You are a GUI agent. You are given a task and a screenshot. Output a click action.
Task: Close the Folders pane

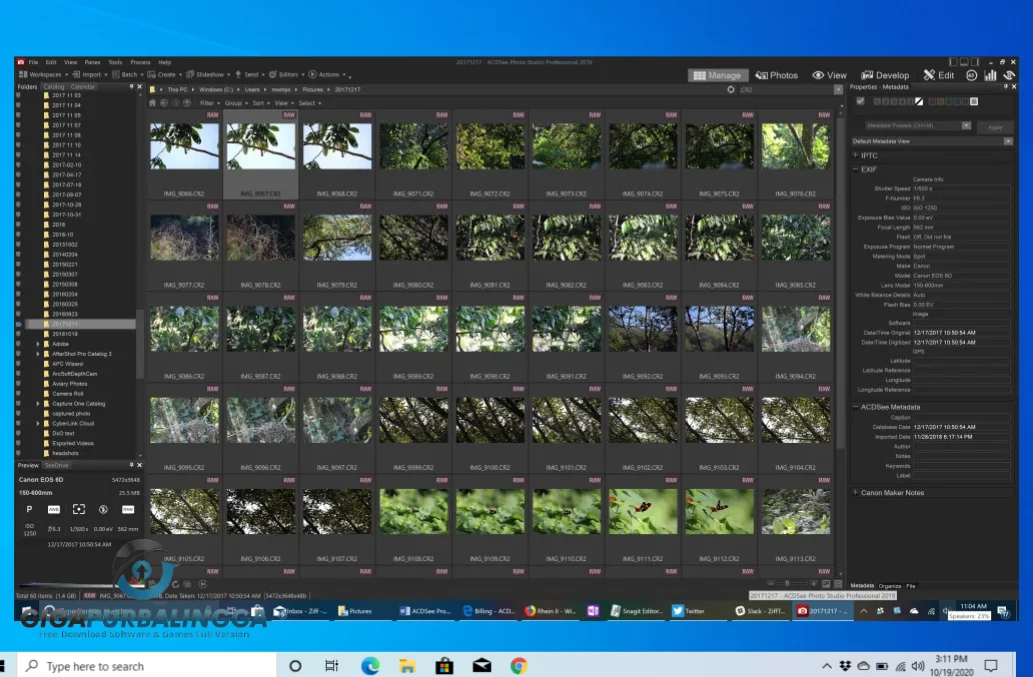pos(140,87)
